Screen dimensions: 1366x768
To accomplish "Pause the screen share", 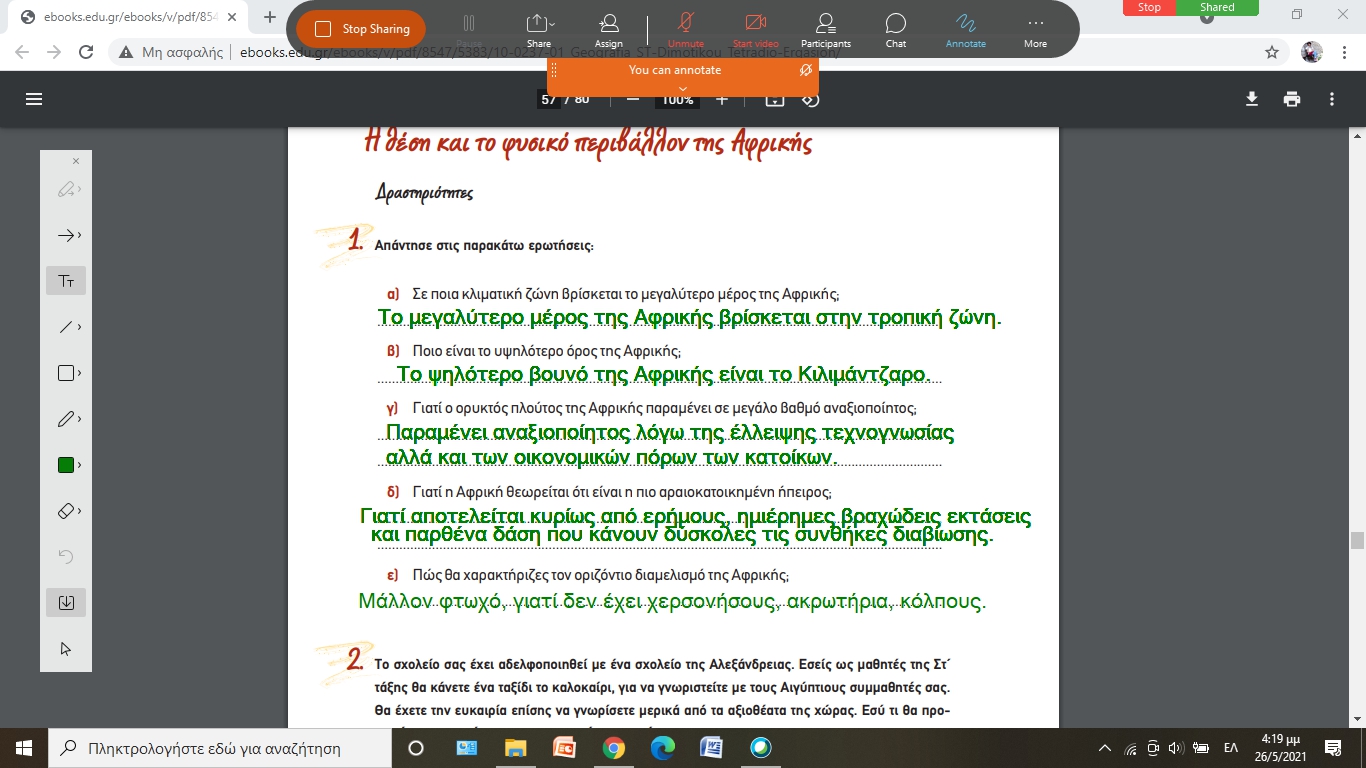I will [469, 28].
